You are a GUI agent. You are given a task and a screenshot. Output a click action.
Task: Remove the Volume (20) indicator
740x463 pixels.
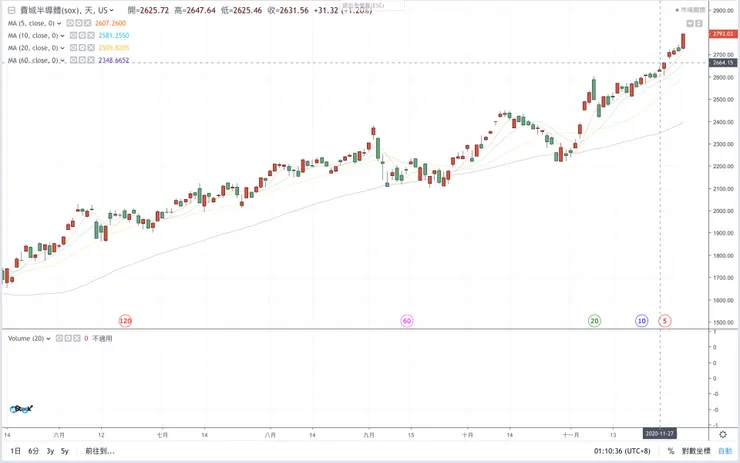76,338
